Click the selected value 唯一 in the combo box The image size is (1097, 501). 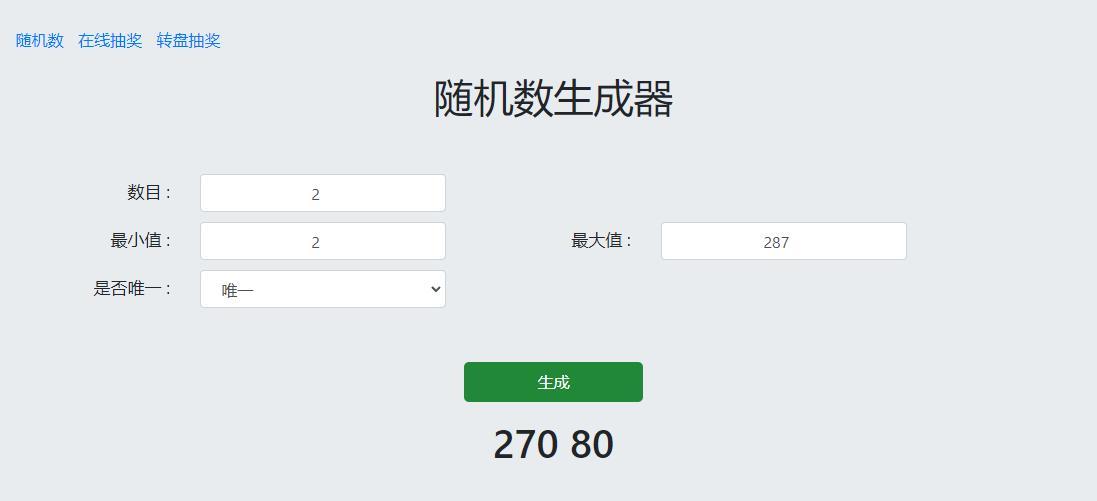tap(238, 290)
